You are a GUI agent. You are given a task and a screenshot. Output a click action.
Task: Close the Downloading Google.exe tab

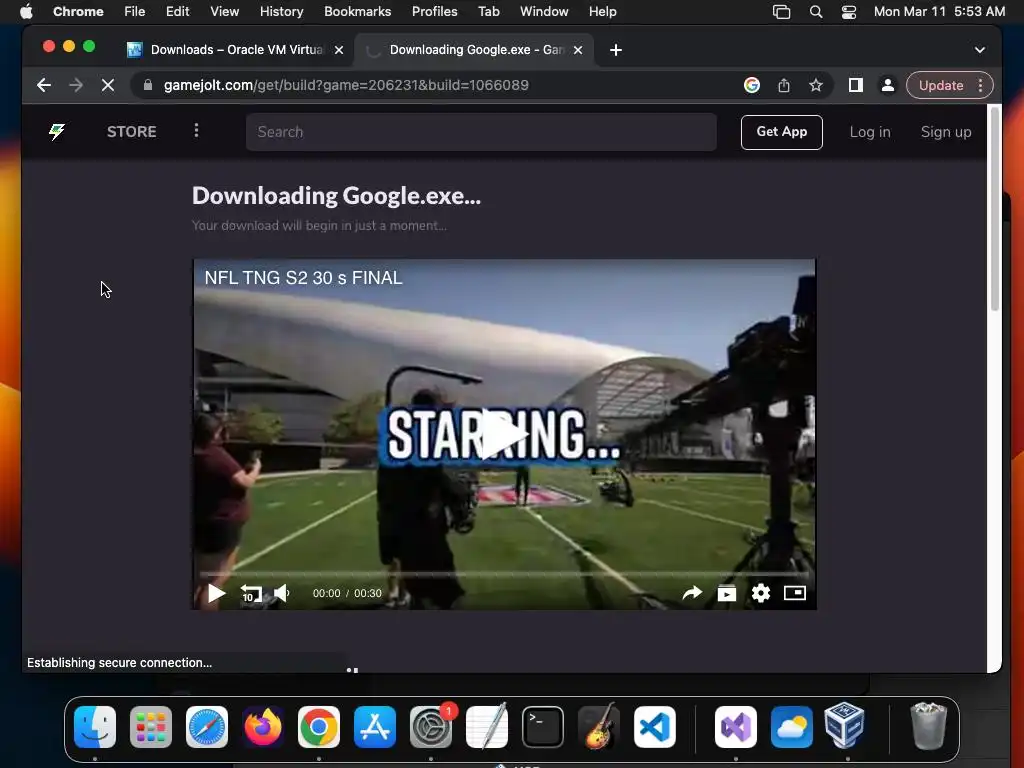coord(577,50)
